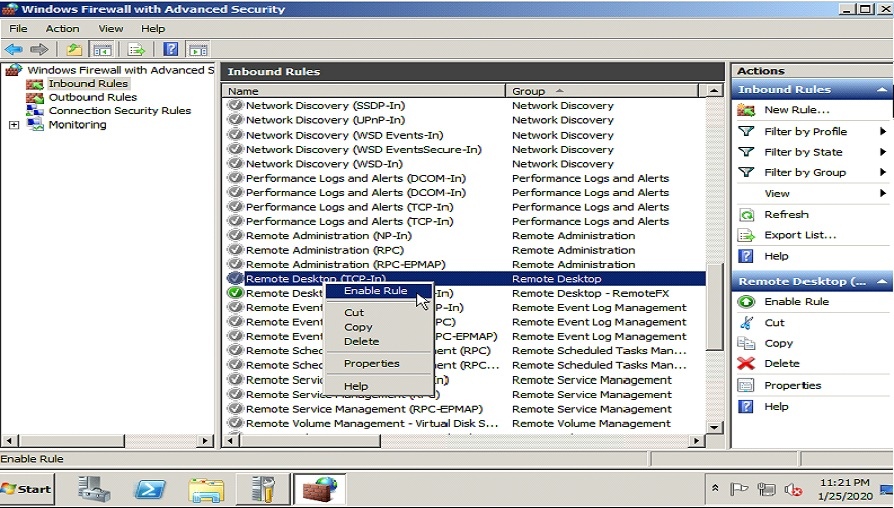Viewport: 894px width, 508px height.
Task: Select Outbound Rules in the tree
Action: 92,97
